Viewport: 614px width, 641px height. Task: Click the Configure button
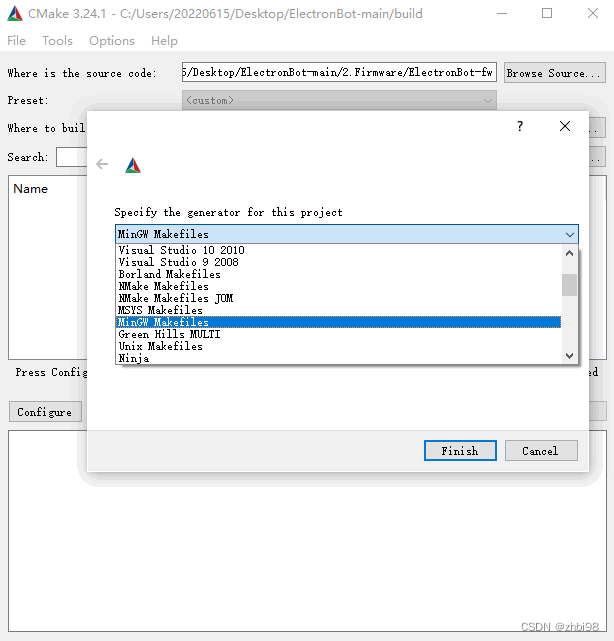45,412
